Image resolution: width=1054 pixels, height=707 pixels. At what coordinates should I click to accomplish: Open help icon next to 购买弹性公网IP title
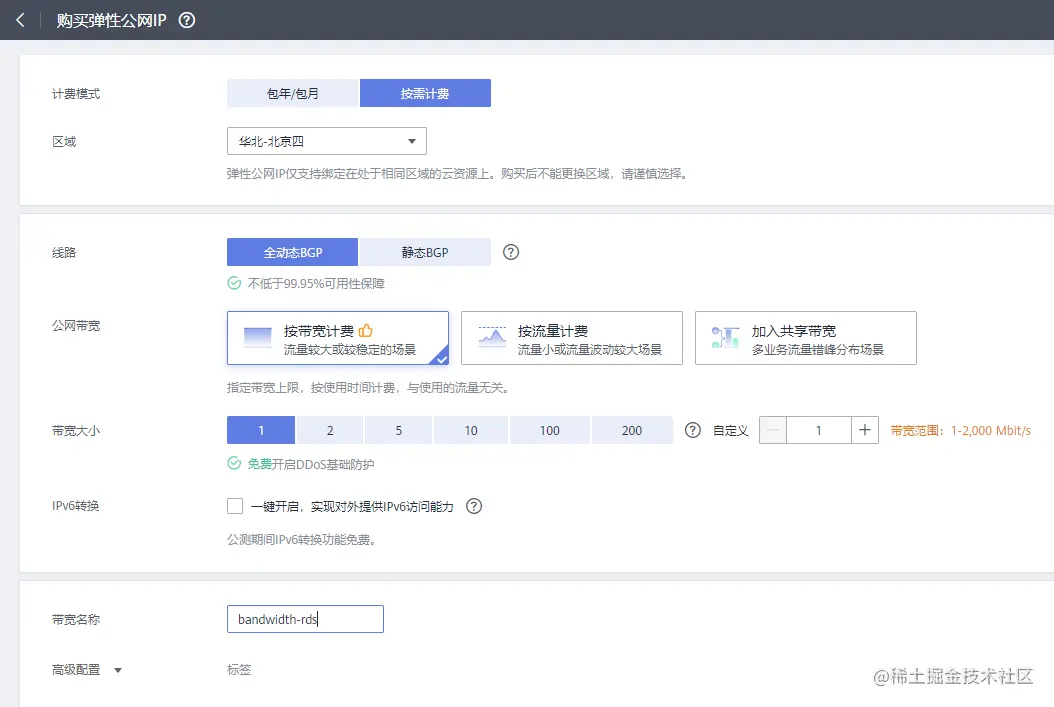[x=187, y=20]
